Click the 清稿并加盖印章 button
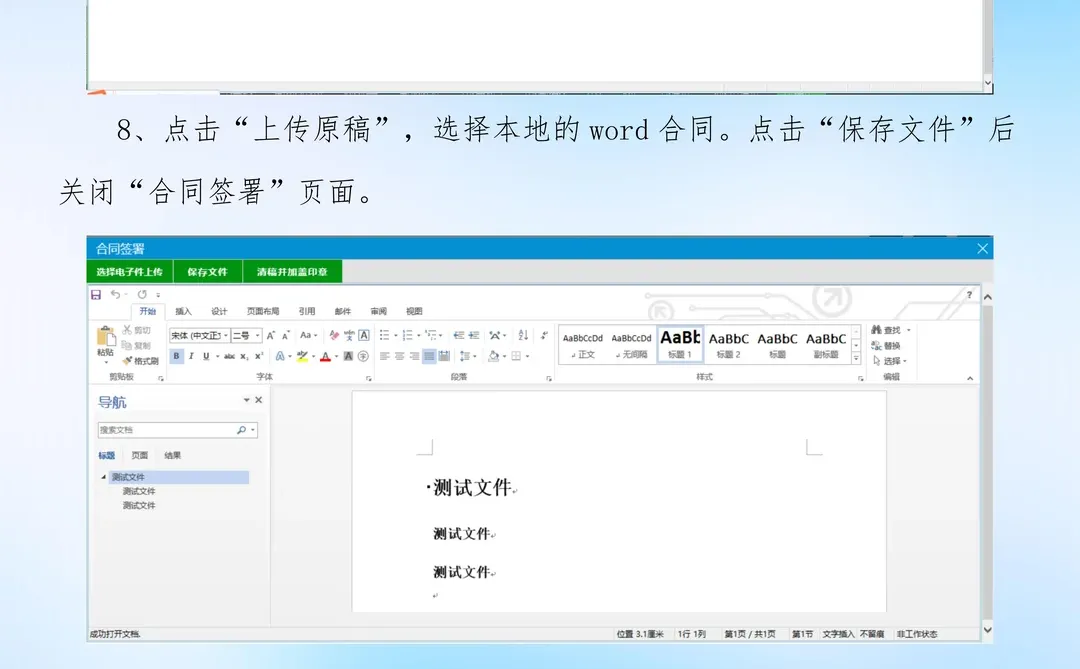 [x=293, y=270]
